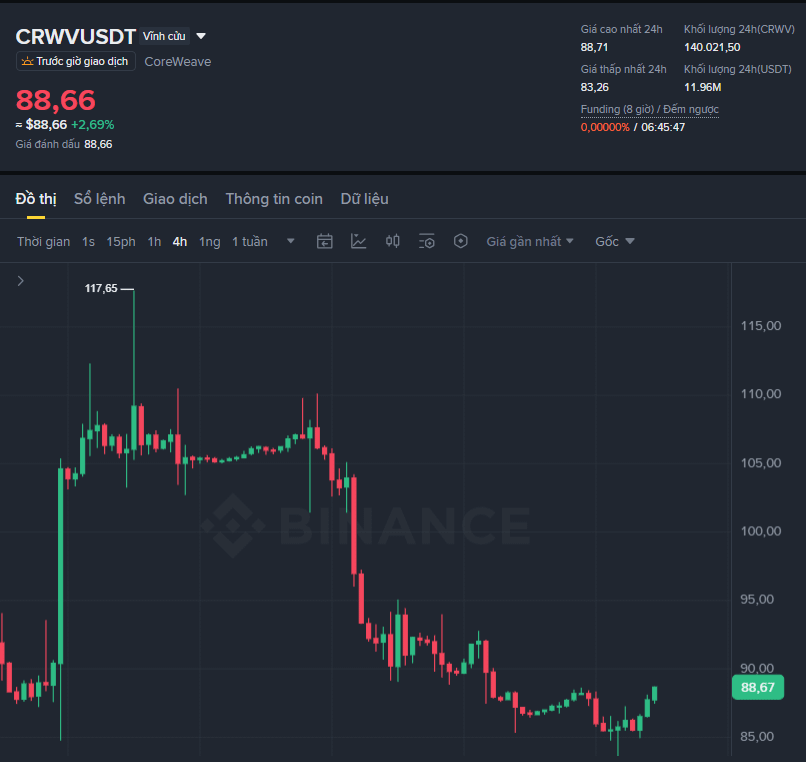Click the funding rate 0,00000% value
The height and width of the screenshot is (762, 806).
[605, 127]
